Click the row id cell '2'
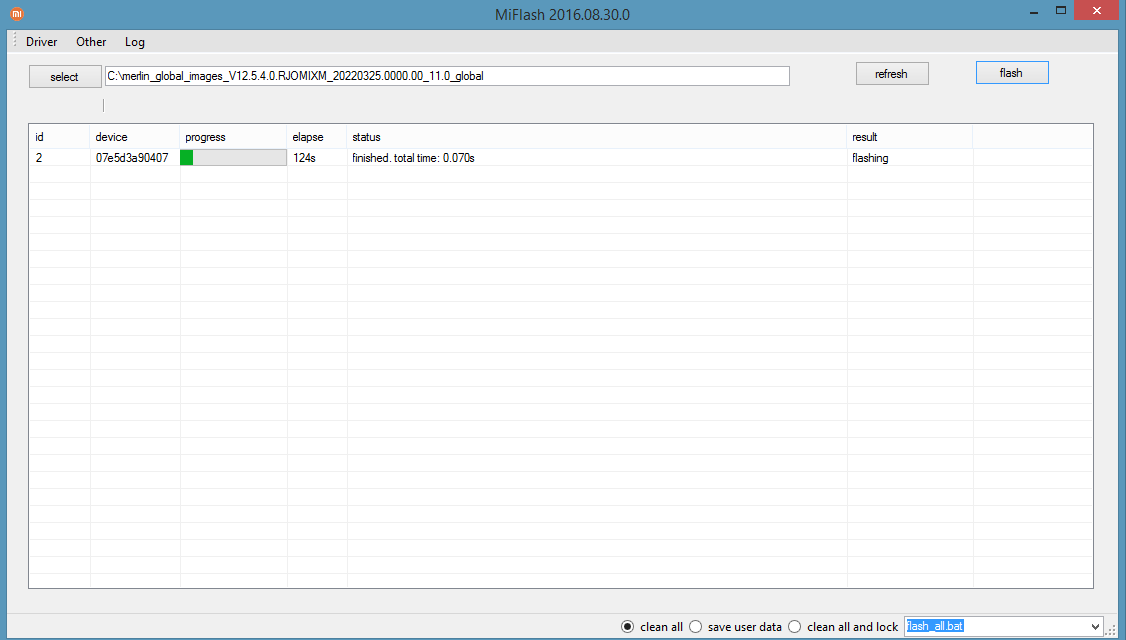1126x640 pixels. pos(39,158)
